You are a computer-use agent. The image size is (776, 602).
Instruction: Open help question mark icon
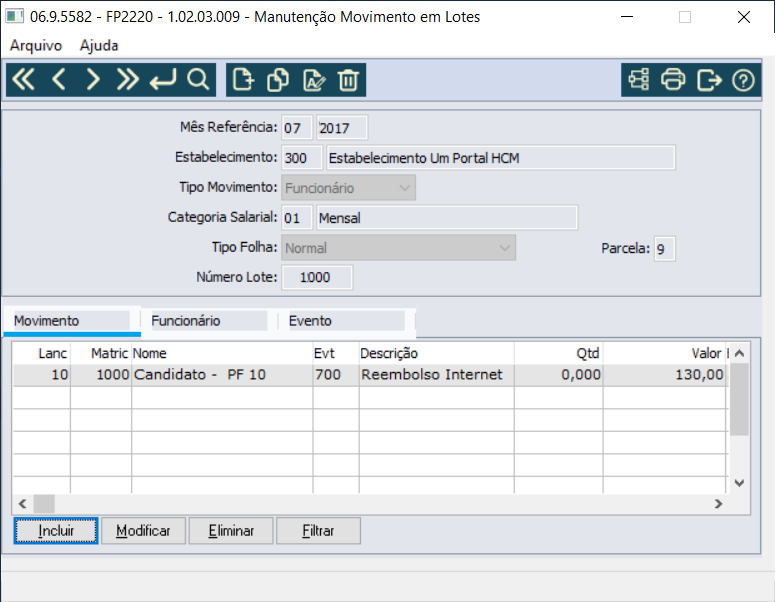[743, 80]
